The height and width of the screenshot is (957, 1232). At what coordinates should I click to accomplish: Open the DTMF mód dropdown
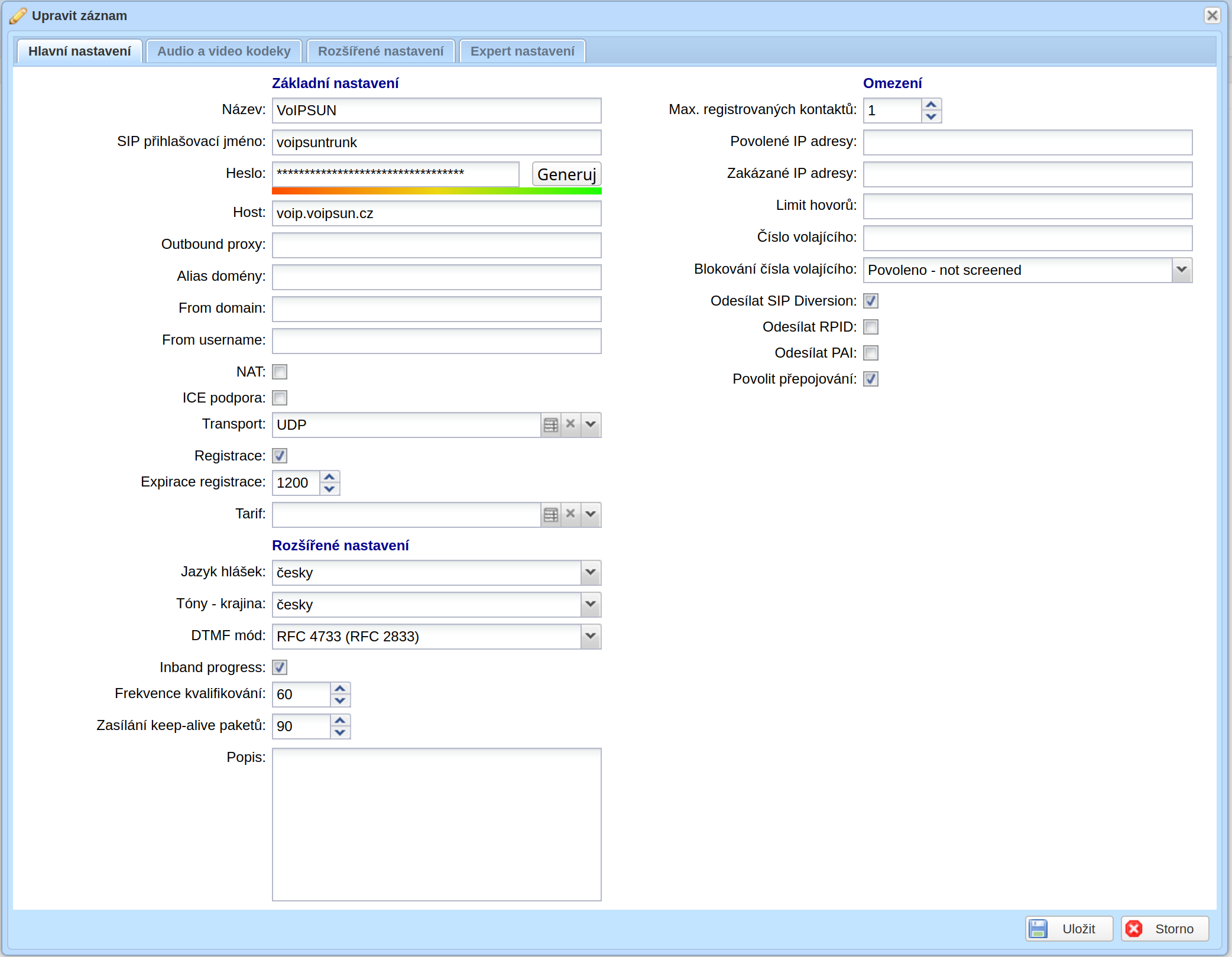point(591,637)
